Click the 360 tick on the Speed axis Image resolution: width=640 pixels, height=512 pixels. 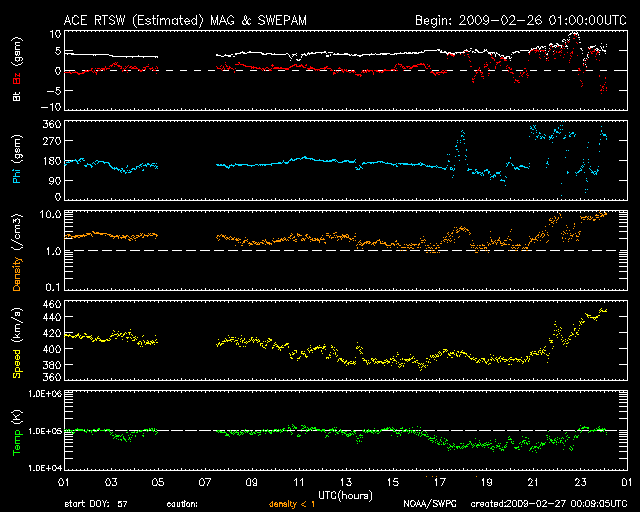pos(52,377)
